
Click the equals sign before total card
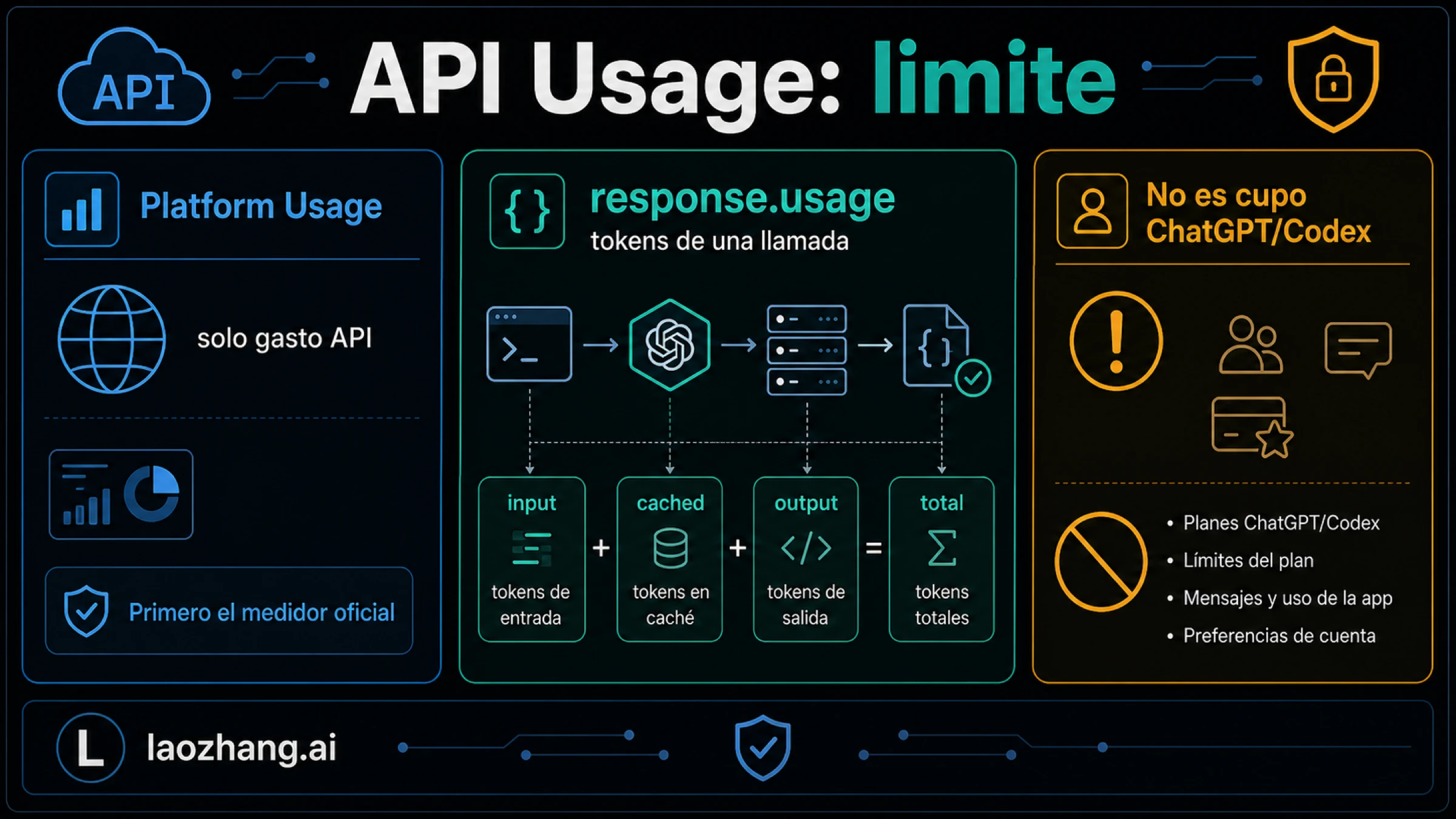tap(874, 548)
